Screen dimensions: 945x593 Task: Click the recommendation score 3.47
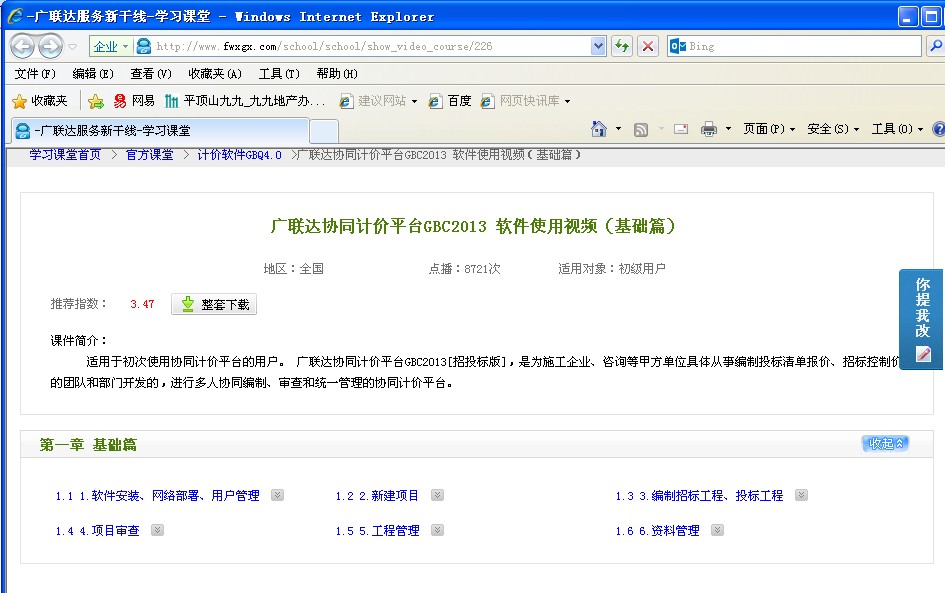(142, 304)
